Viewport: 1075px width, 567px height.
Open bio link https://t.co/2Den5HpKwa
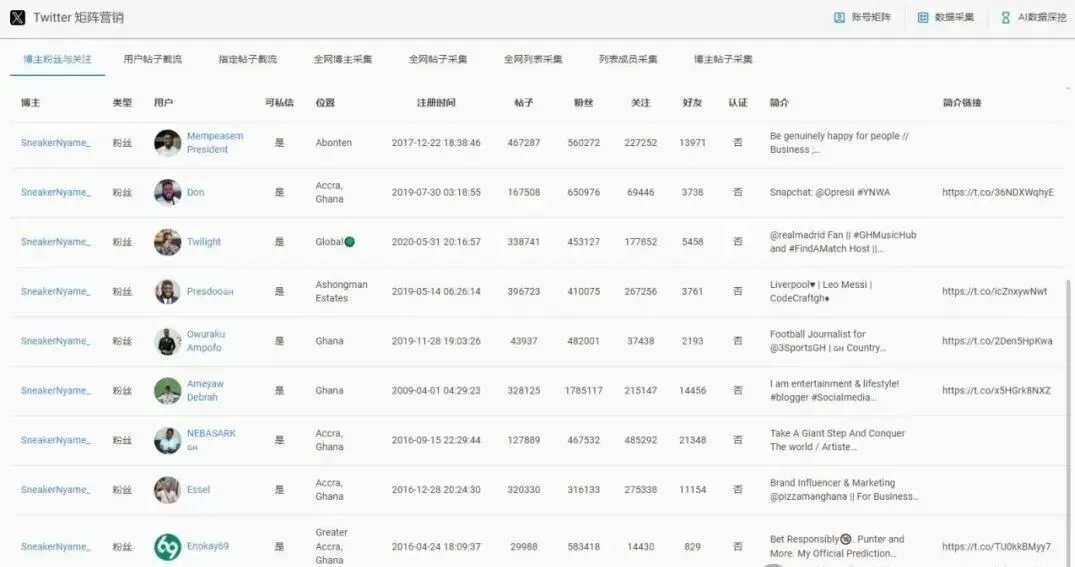click(x=997, y=341)
